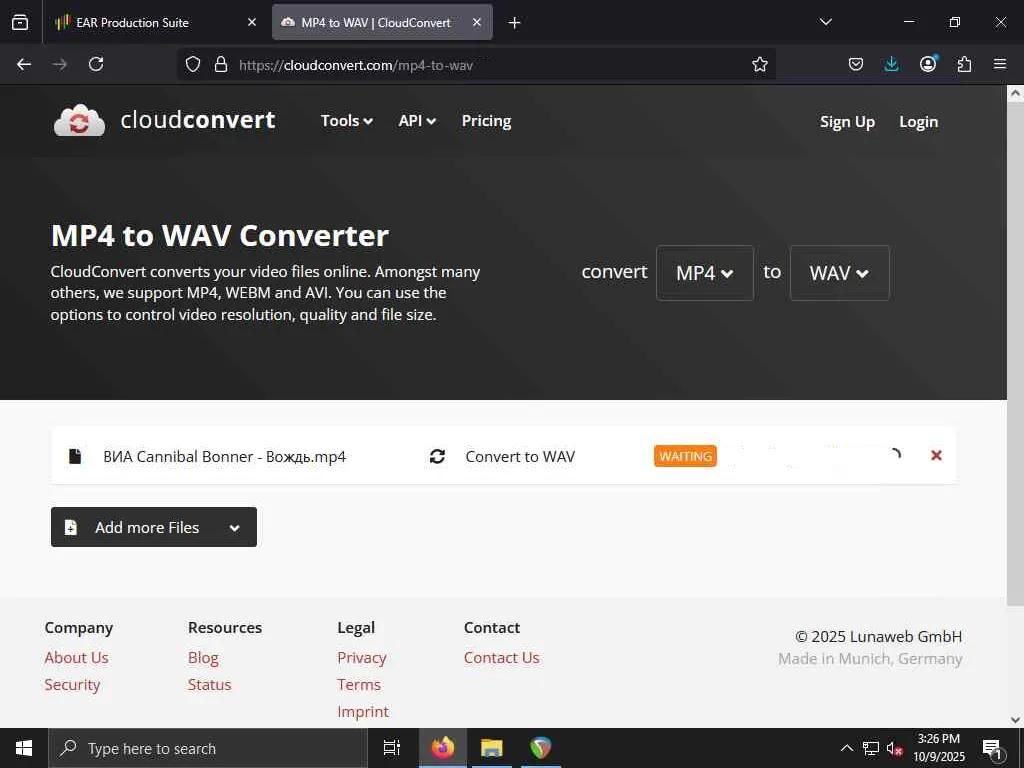
Task: Click the Windows Start button
Action: coord(24,748)
